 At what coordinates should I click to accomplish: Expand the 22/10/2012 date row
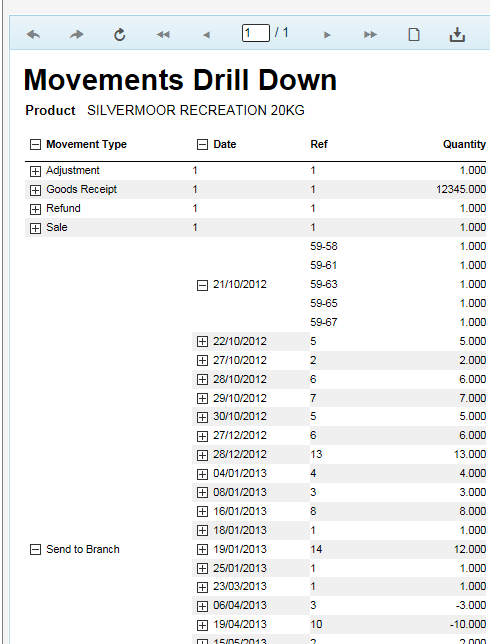pyautogui.click(x=202, y=342)
